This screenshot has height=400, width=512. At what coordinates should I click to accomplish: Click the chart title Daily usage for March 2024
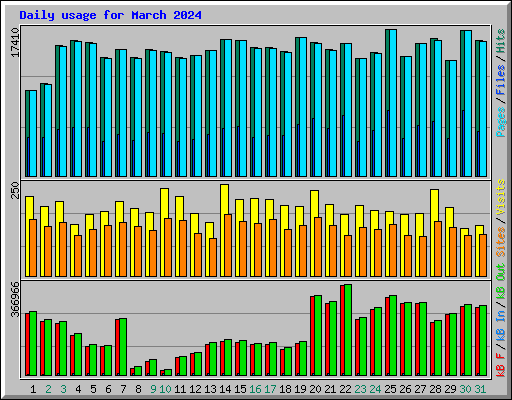pos(110,15)
